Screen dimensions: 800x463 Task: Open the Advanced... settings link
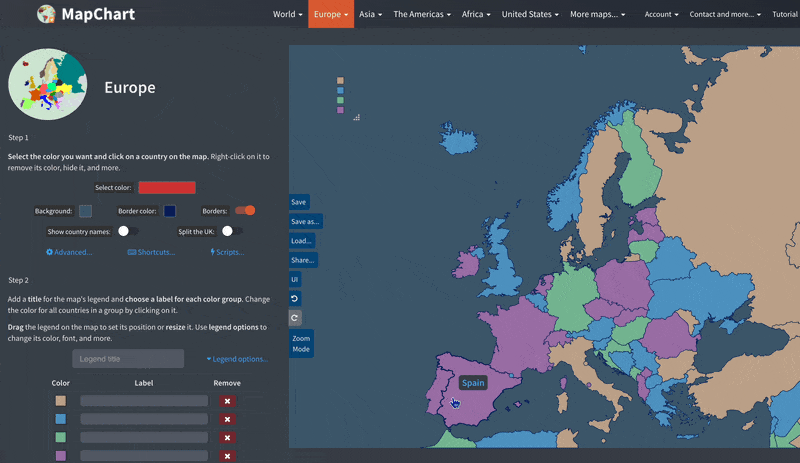[x=69, y=252]
